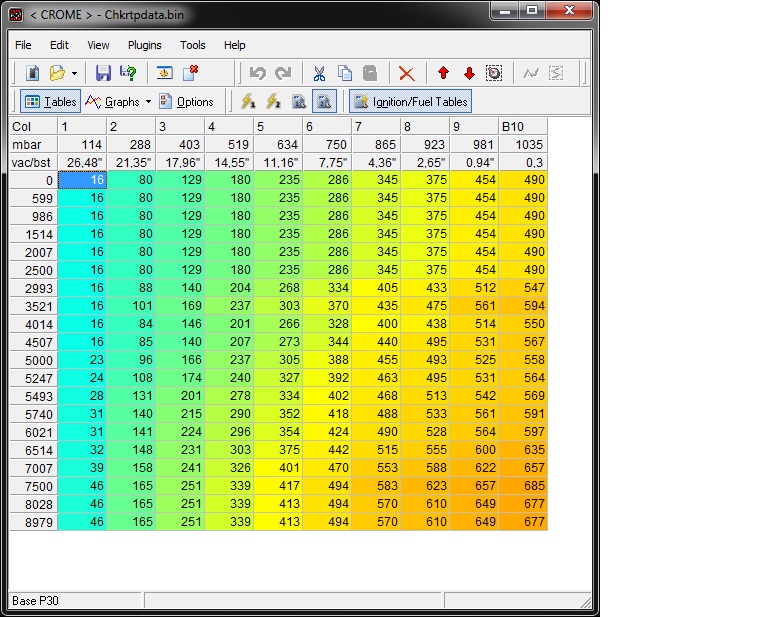Open the Options button

(x=187, y=101)
